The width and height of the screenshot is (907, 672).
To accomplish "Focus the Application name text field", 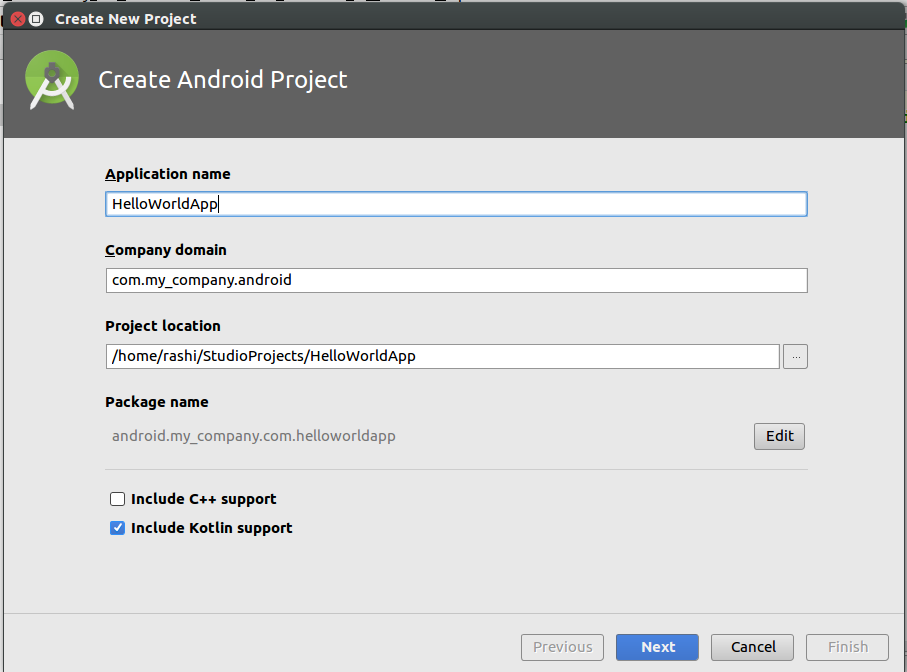I will tap(456, 204).
